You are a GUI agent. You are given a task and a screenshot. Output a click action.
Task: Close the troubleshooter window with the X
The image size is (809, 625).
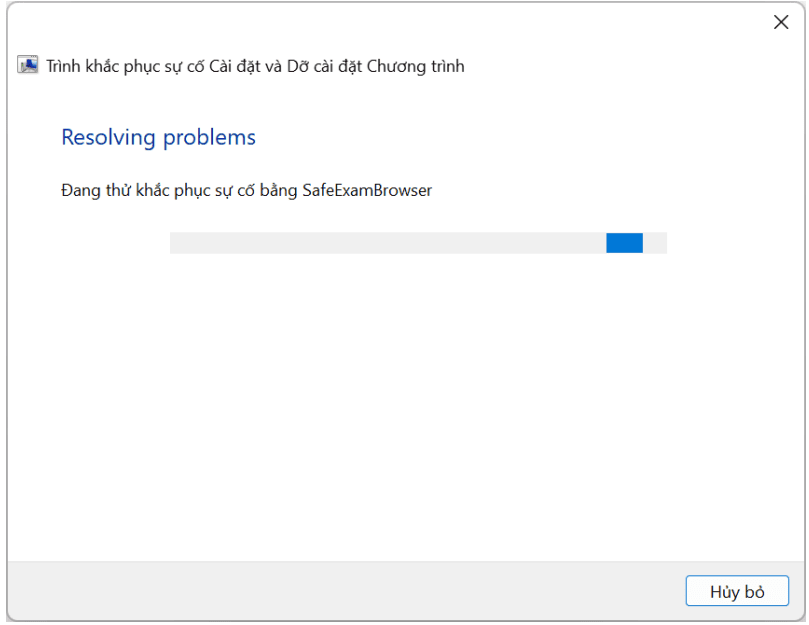(x=781, y=23)
